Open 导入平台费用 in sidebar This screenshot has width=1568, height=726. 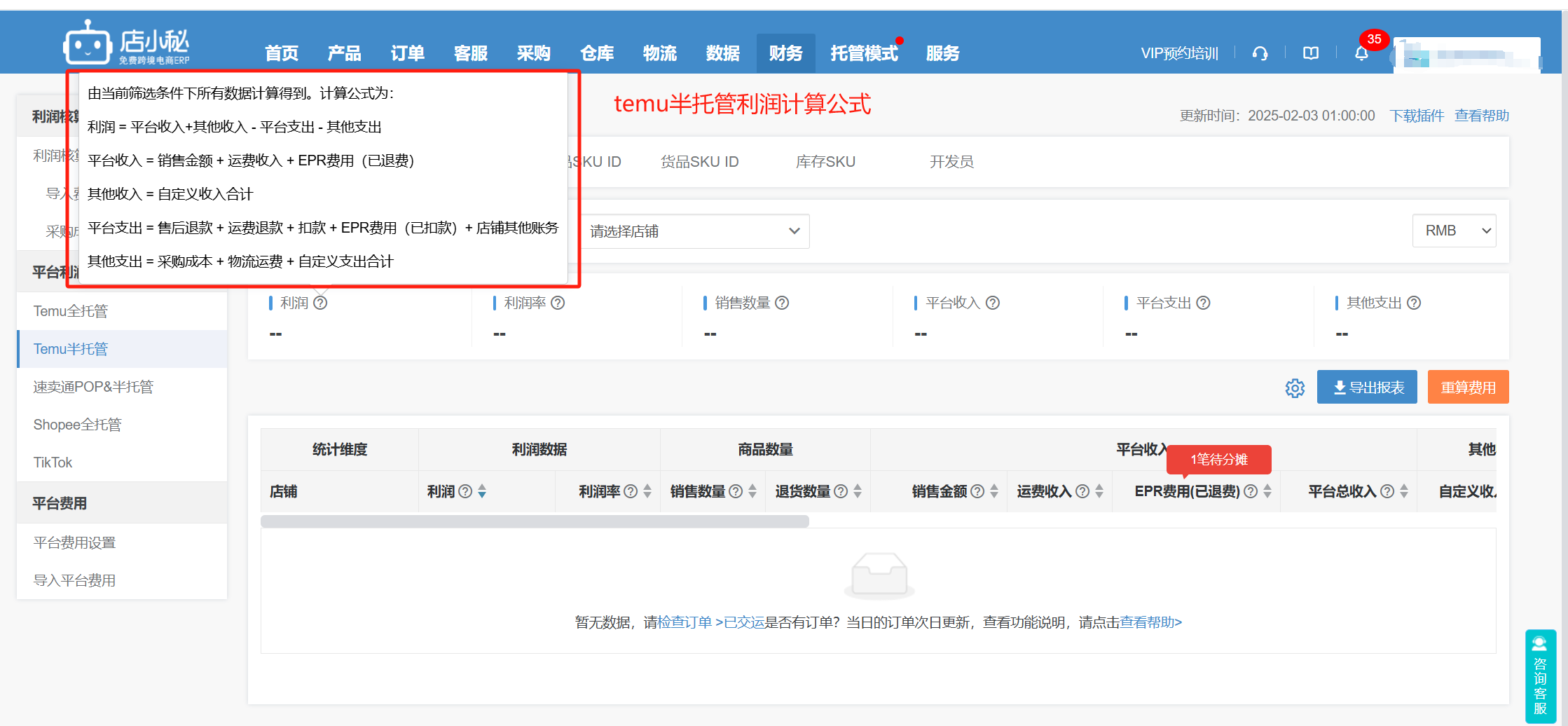(x=122, y=580)
